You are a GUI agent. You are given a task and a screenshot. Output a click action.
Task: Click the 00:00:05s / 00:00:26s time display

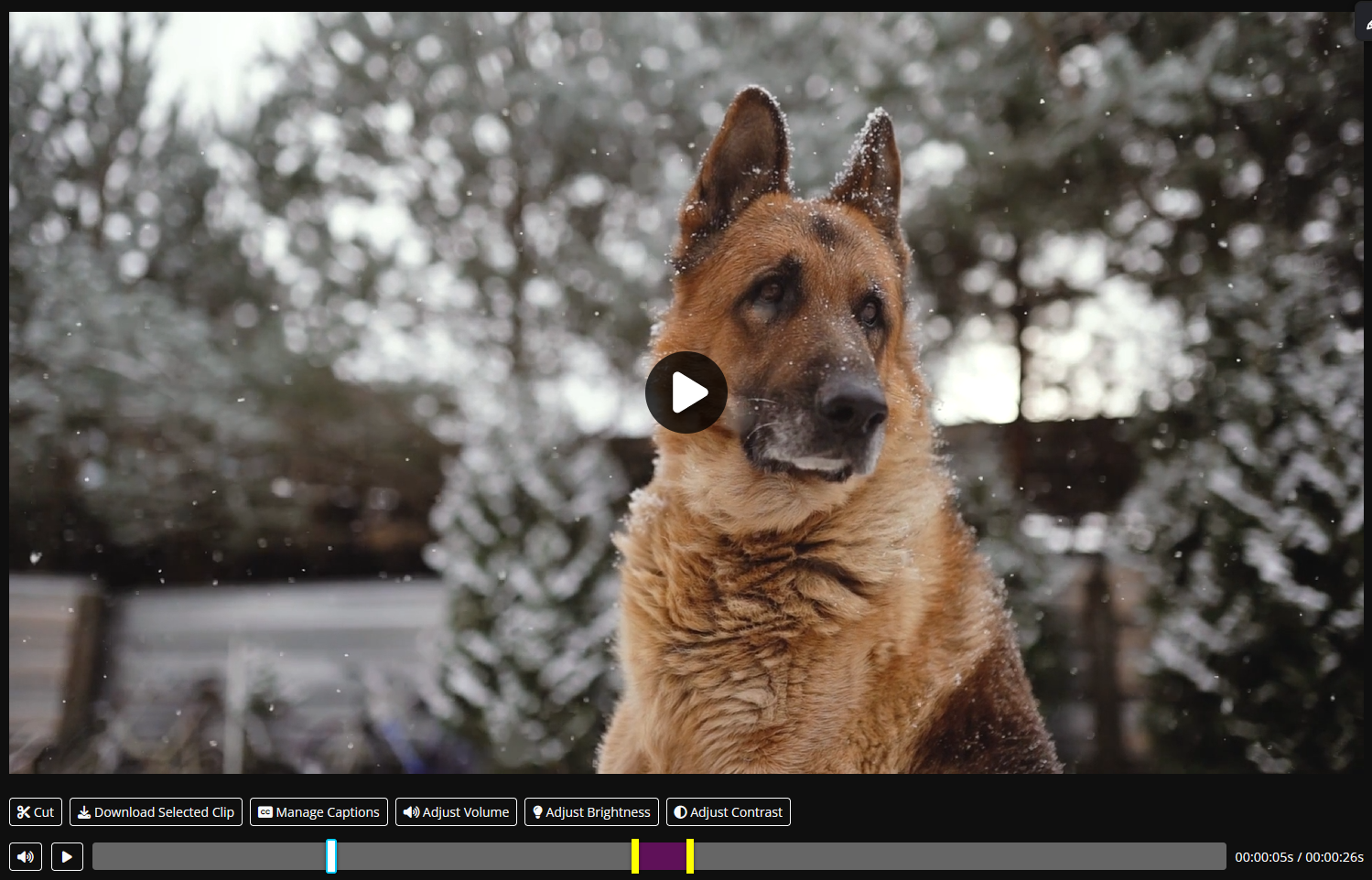click(x=1299, y=857)
